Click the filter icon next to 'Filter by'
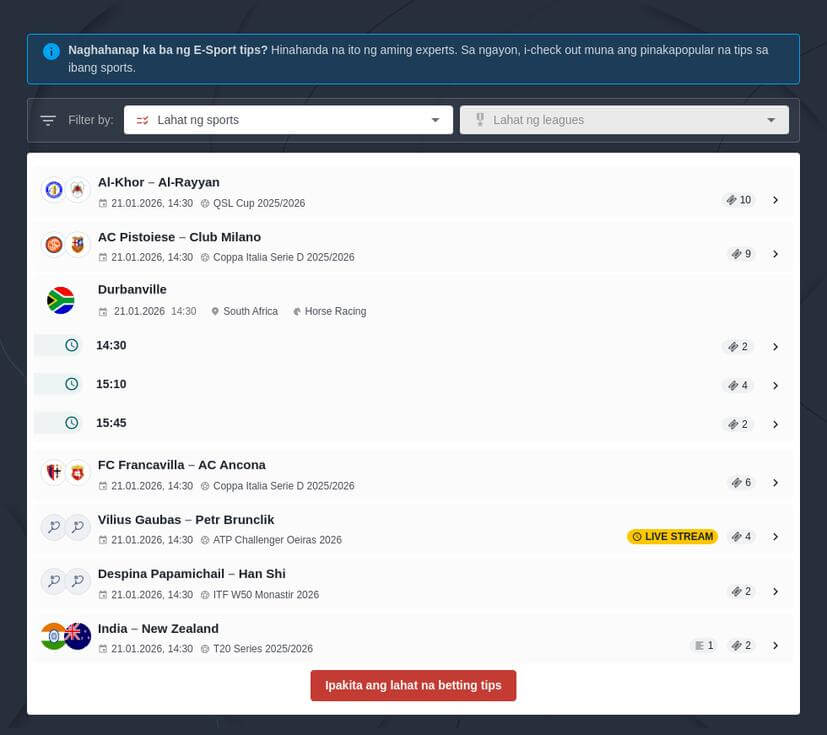827x735 pixels. (x=47, y=119)
